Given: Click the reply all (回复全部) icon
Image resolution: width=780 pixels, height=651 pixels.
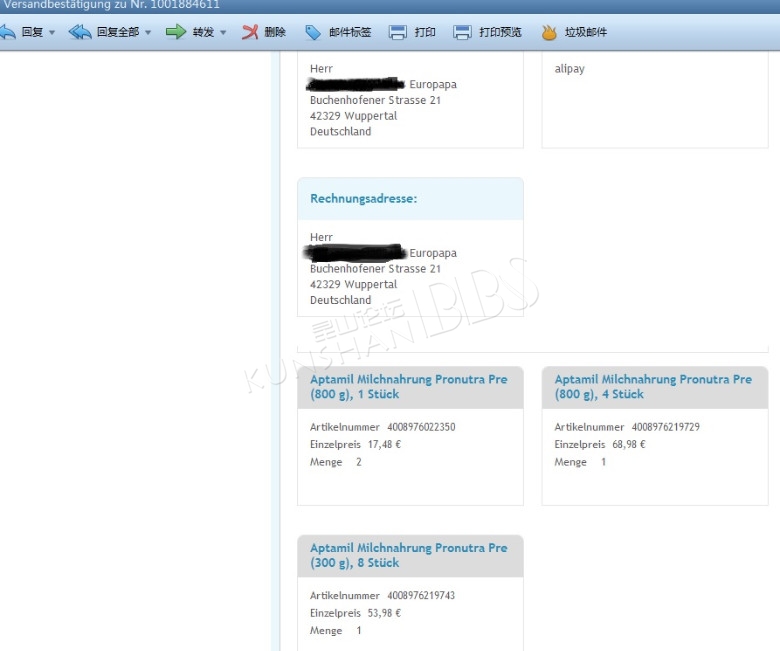Looking at the screenshot, I should [x=80, y=32].
